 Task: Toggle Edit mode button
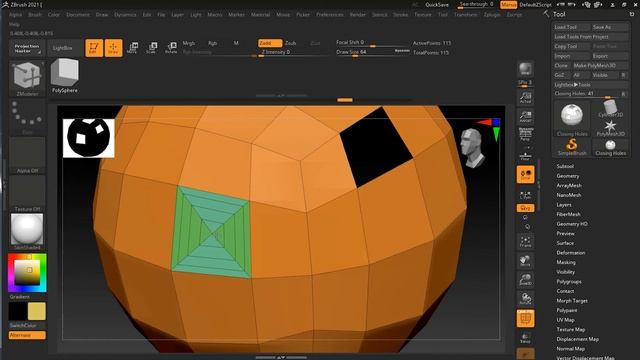click(94, 48)
